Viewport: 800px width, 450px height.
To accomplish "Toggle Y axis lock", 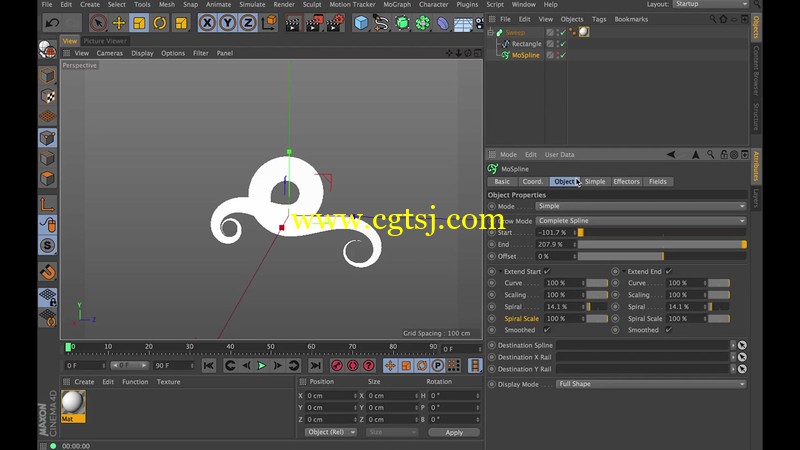I will pos(228,23).
